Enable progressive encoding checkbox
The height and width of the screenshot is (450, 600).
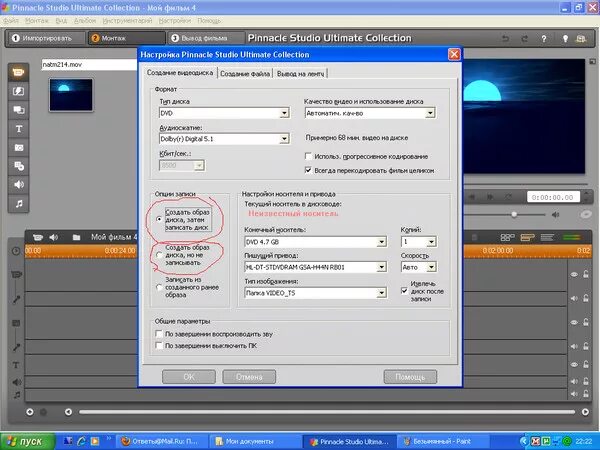(x=308, y=156)
